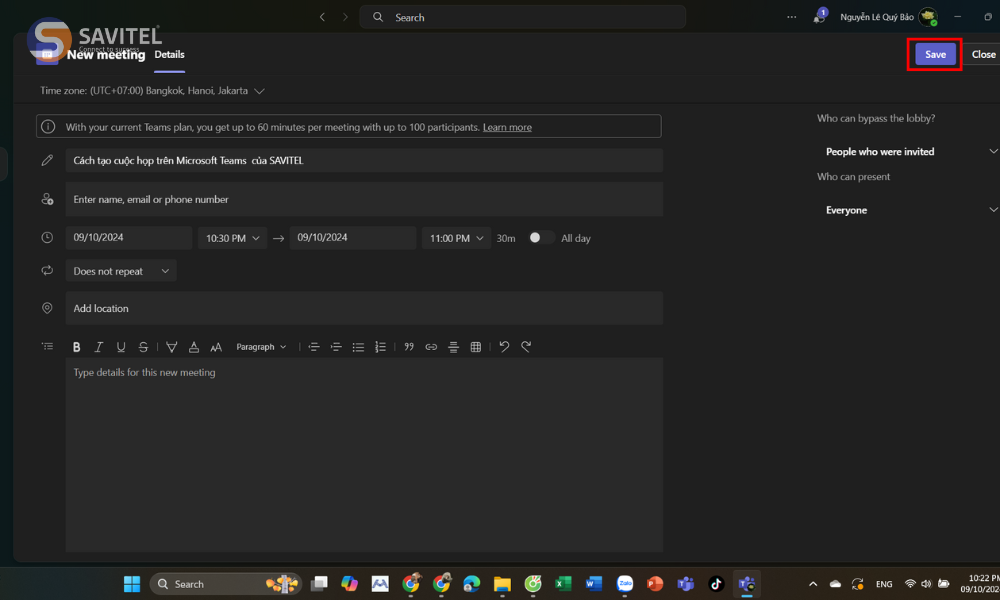The width and height of the screenshot is (1000, 600).
Task: Insert a numbered list
Action: 381,347
